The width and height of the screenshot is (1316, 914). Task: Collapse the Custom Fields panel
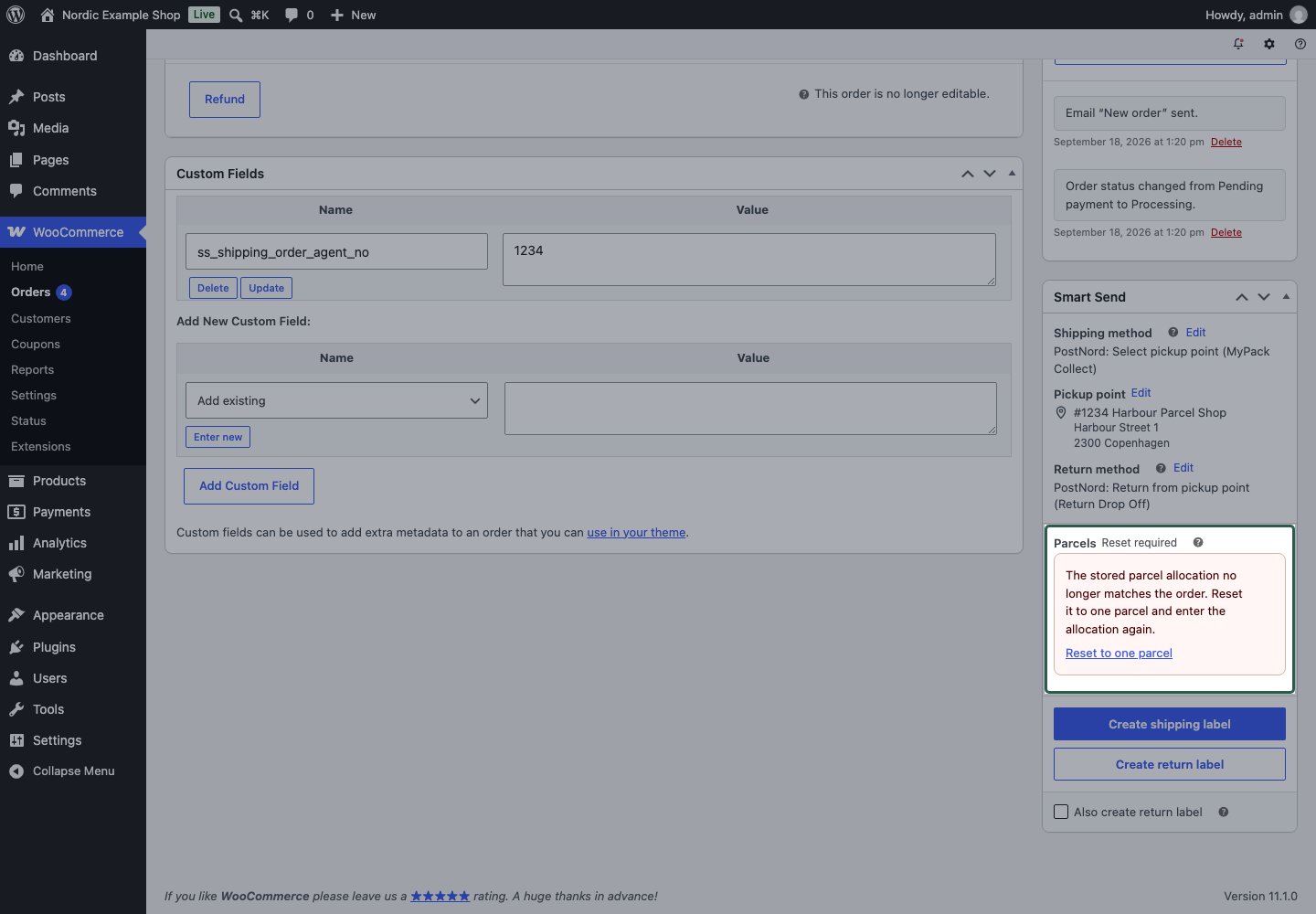(x=1012, y=173)
